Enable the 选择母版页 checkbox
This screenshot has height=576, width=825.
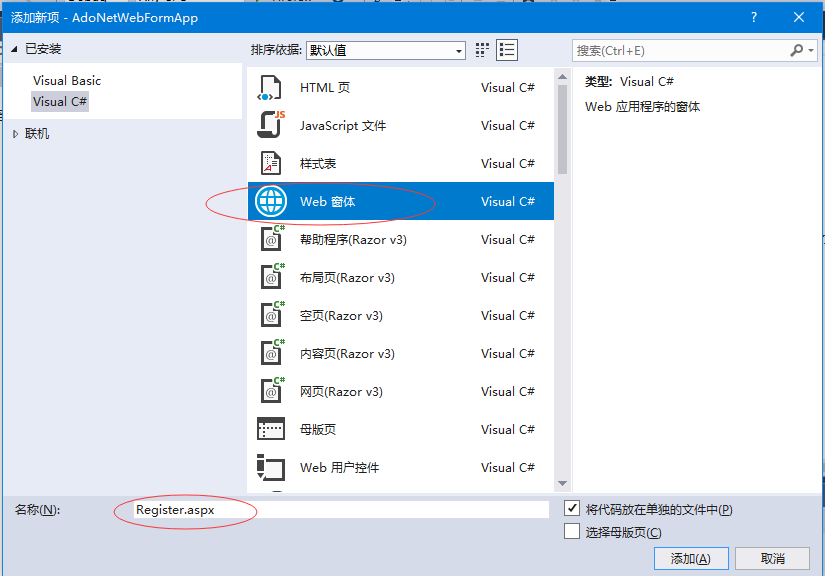pos(572,532)
